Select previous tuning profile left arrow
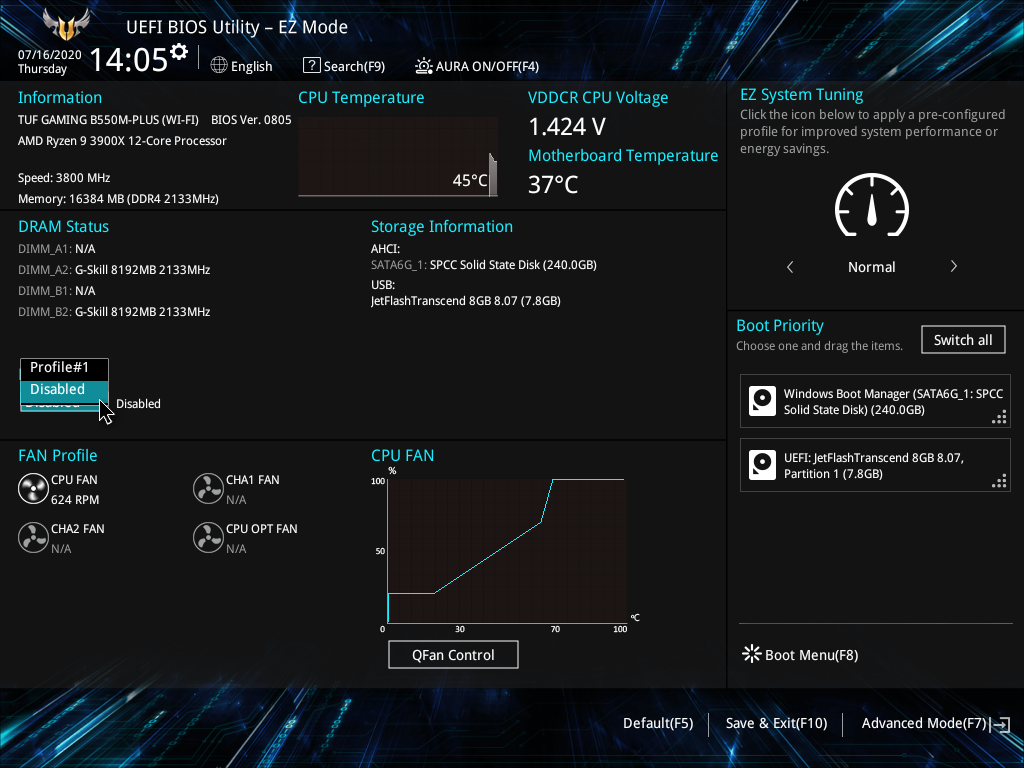 [x=790, y=266]
